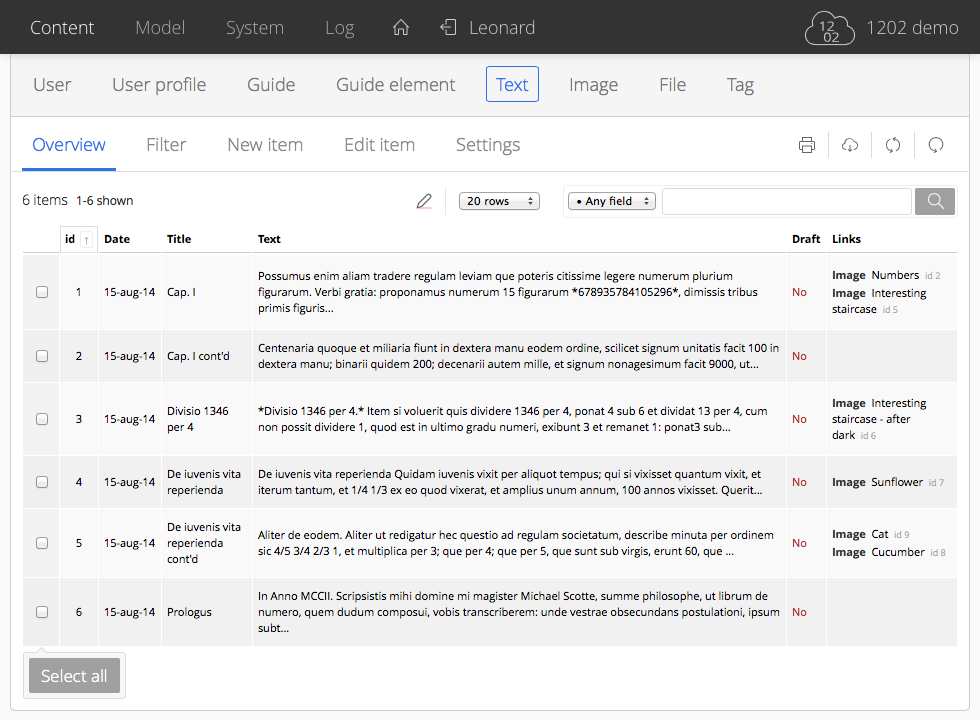
Task: Tick the checkbox for row 1
Action: [x=42, y=293]
